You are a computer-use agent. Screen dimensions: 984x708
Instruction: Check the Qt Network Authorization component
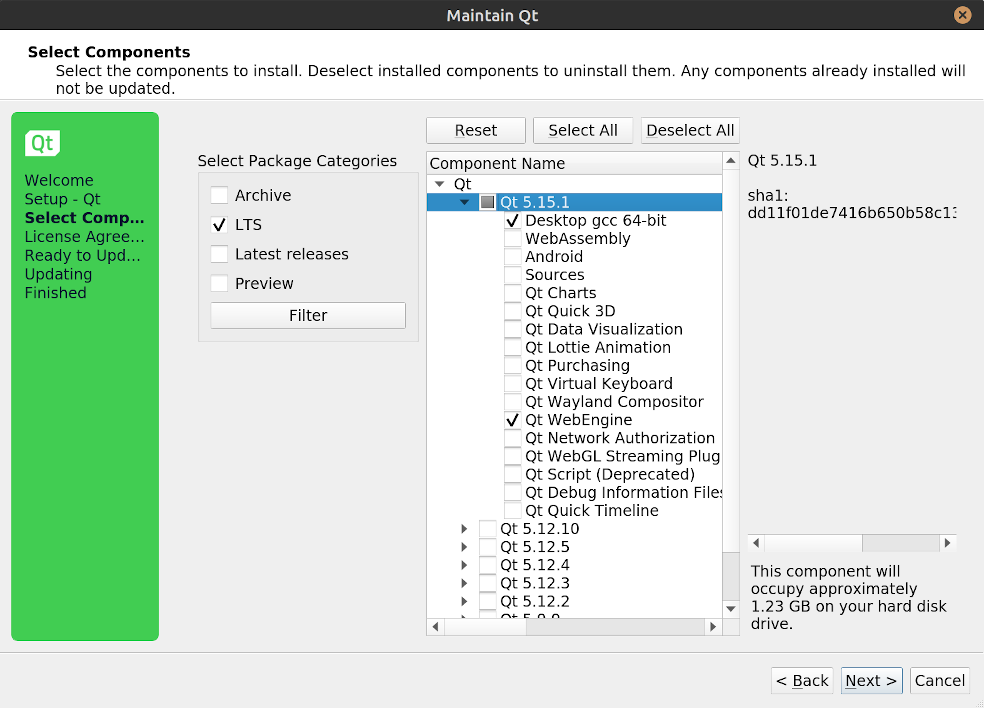tap(513, 438)
